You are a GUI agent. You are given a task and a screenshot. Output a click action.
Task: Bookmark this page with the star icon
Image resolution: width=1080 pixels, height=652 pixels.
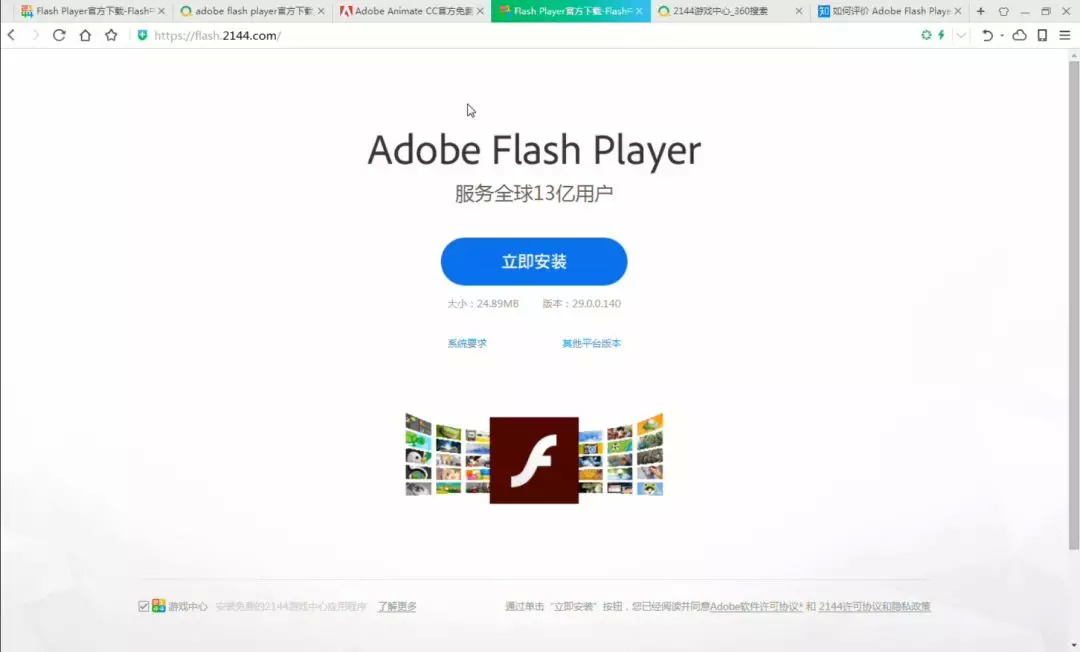111,35
